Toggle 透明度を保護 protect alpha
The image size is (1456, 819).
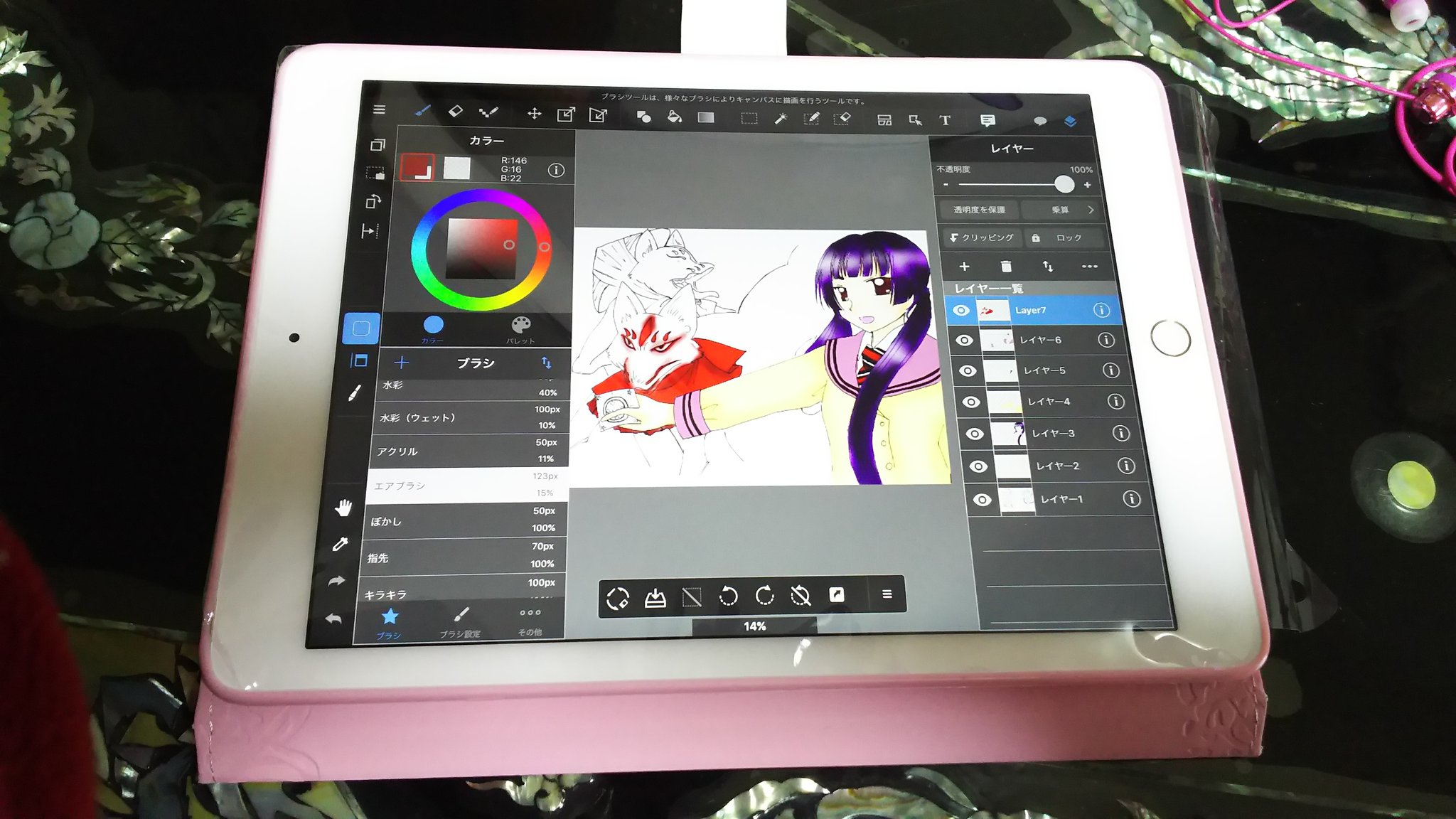pos(979,210)
